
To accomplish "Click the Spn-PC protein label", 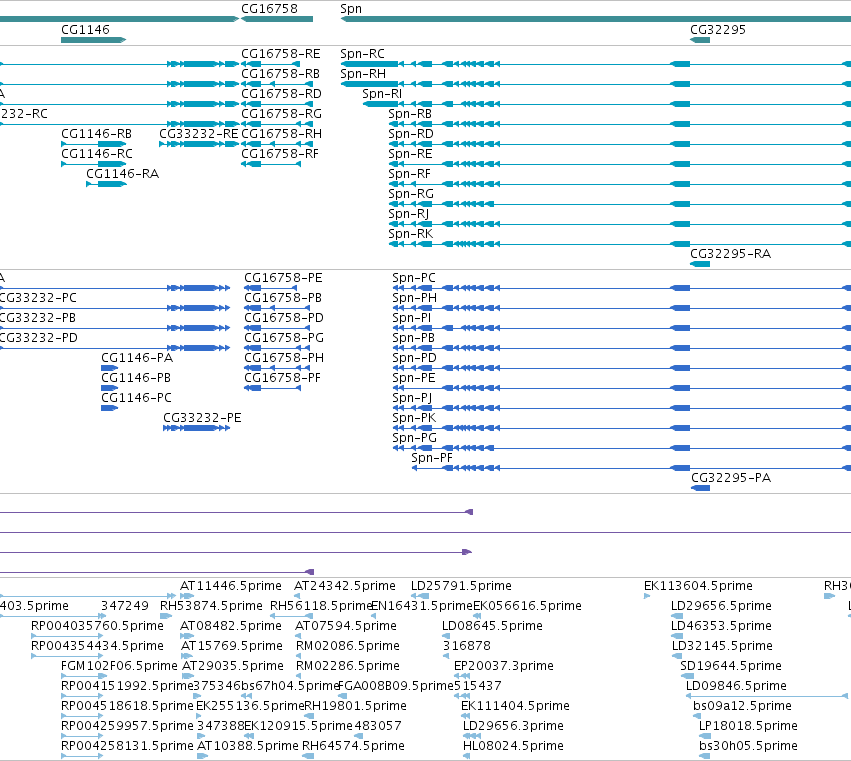I will pos(414,278).
